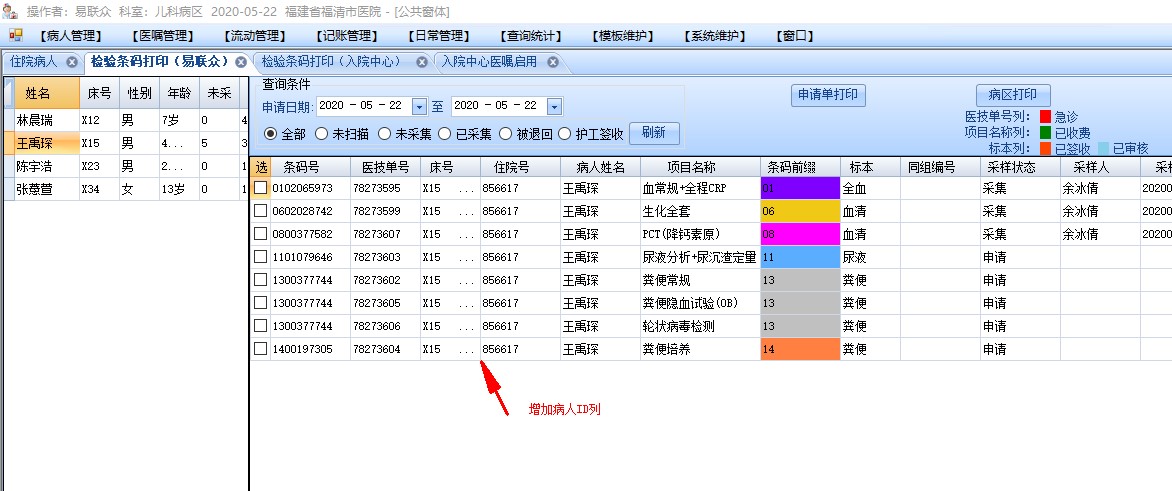Check the box for 血常规+全程CRP row

coord(260,188)
